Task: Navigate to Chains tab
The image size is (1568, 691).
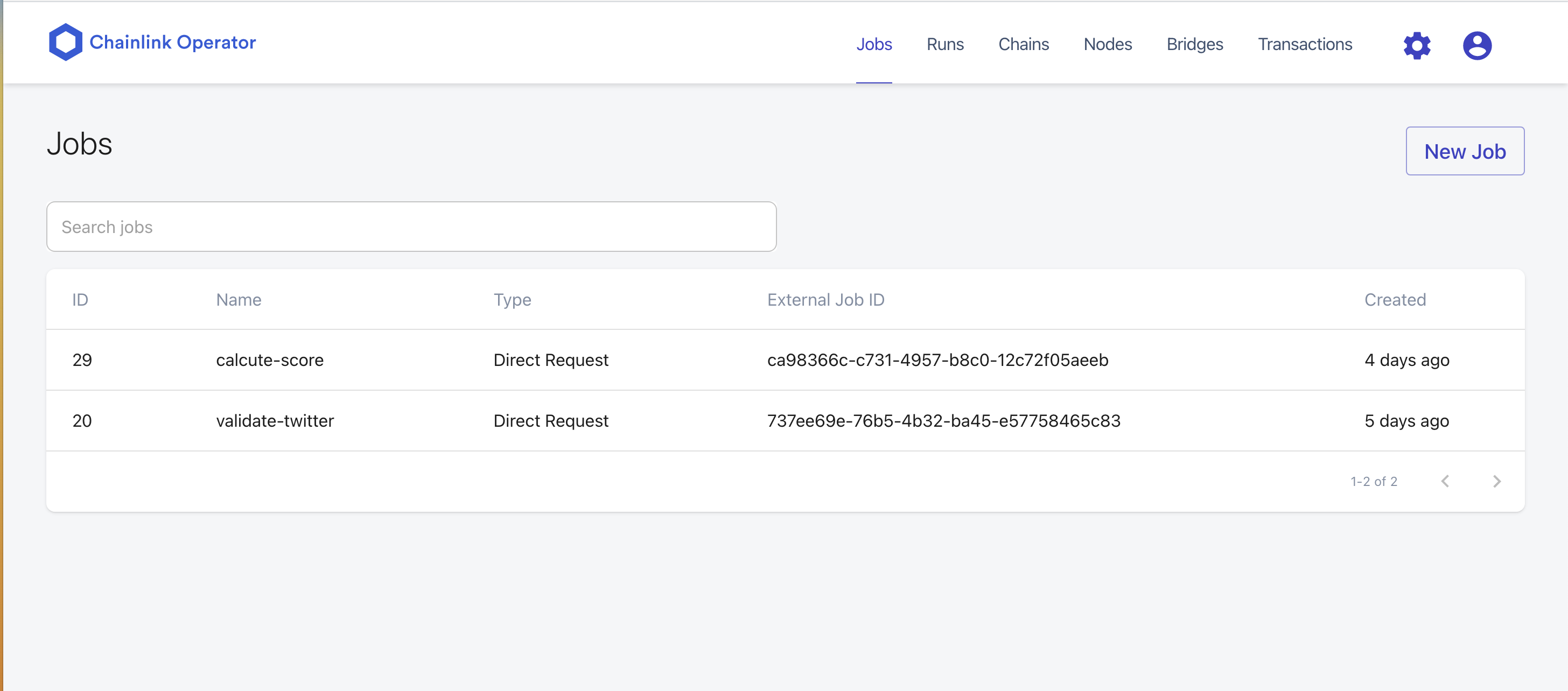Action: (x=1023, y=44)
